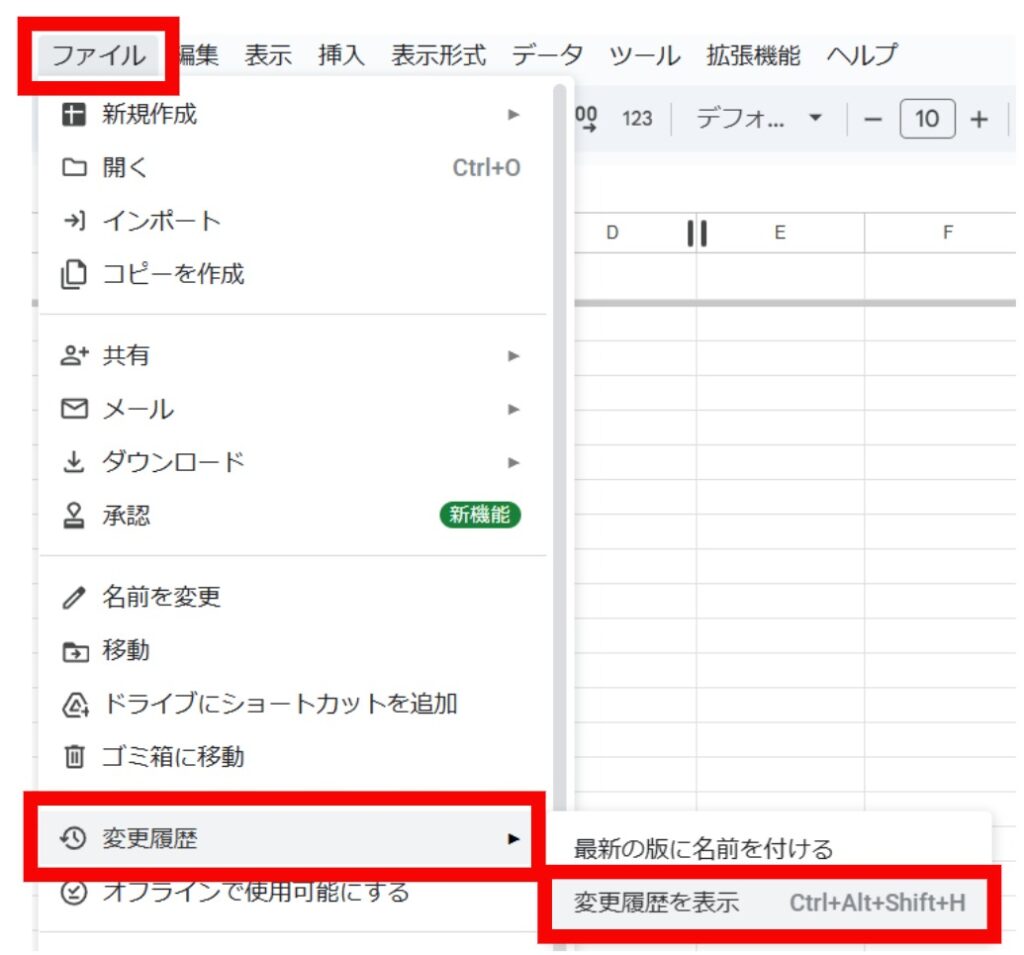Image resolution: width=1024 pixels, height=955 pixels.
Task: Select 最新の版に名前を付ける option
Action: (703, 849)
